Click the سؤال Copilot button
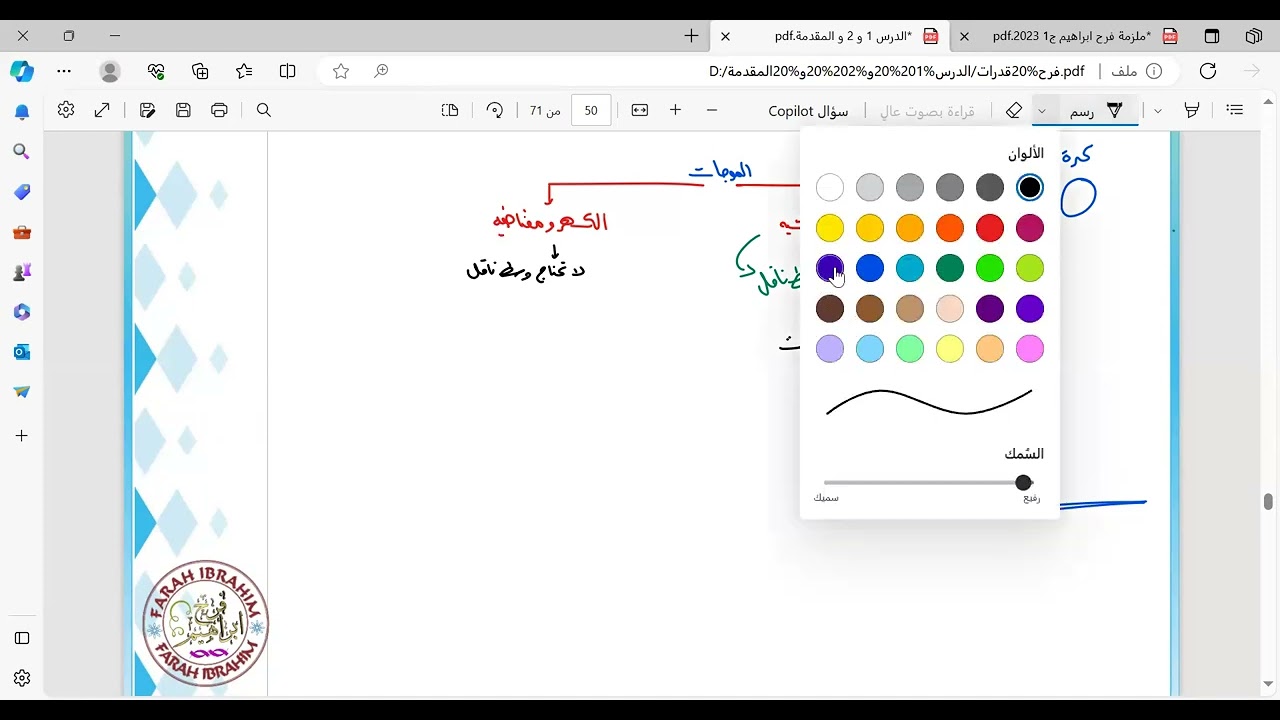The width and height of the screenshot is (1280, 720). coord(808,111)
